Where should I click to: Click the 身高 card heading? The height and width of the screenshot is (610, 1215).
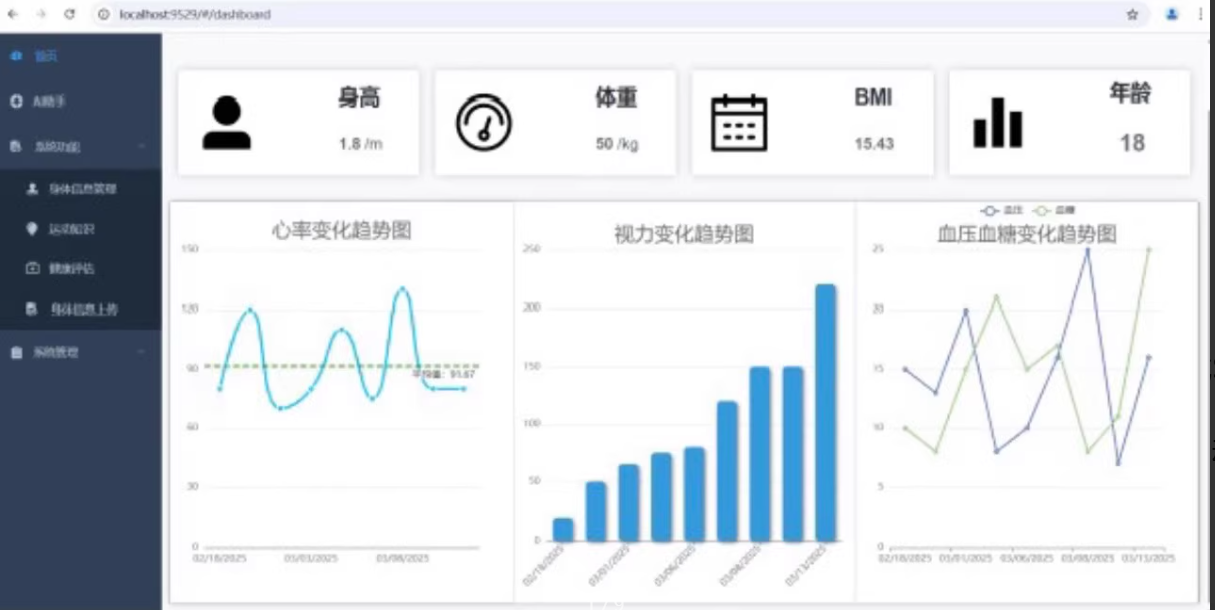coord(359,98)
